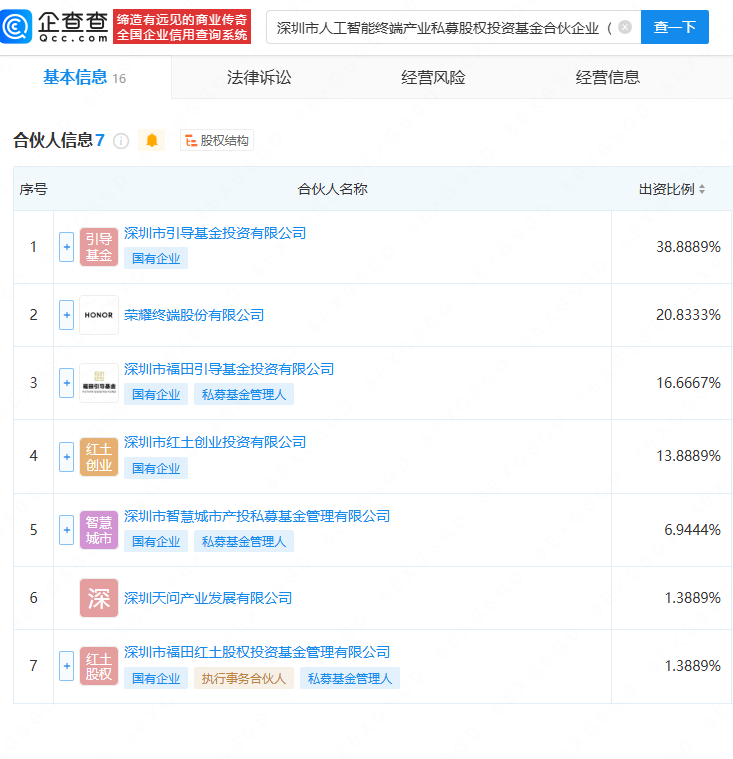Open the 经营信息 tab
Viewport: 733px width, 759px height.
pos(607,77)
